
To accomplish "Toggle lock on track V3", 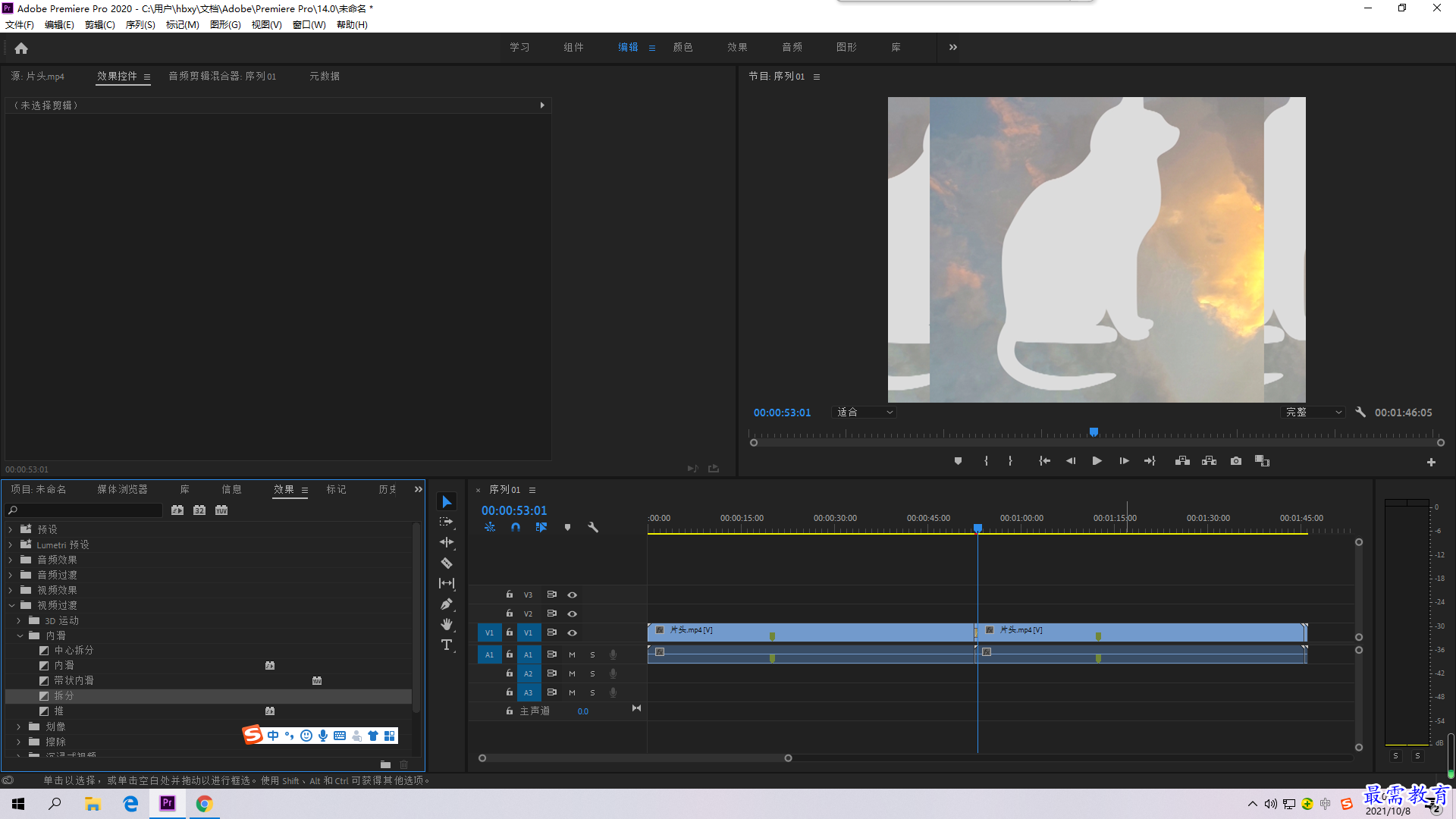I will [510, 595].
